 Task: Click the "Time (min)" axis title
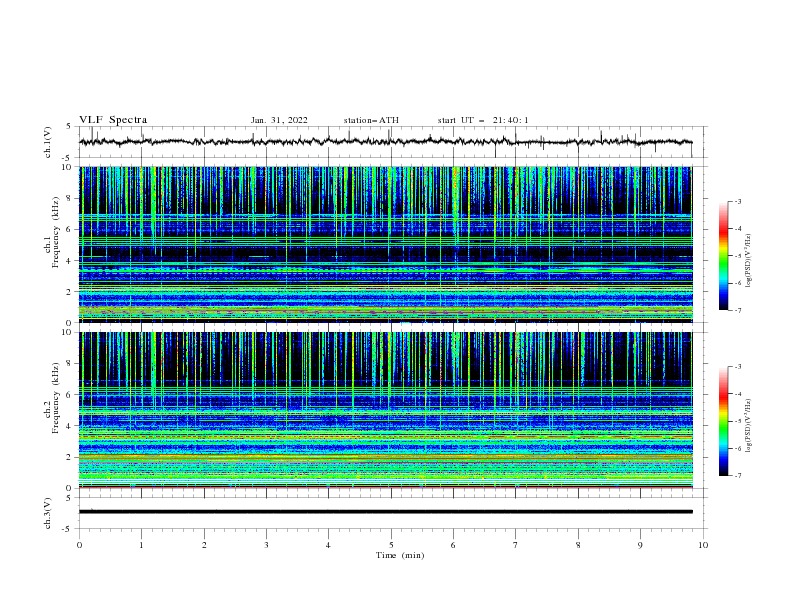[x=400, y=555]
